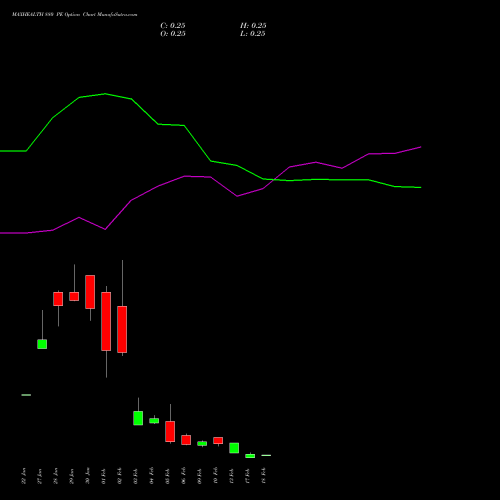The image size is (500, 500).
Task: Click the purple indicator line's right end
Action: pyautogui.click(x=420, y=147)
